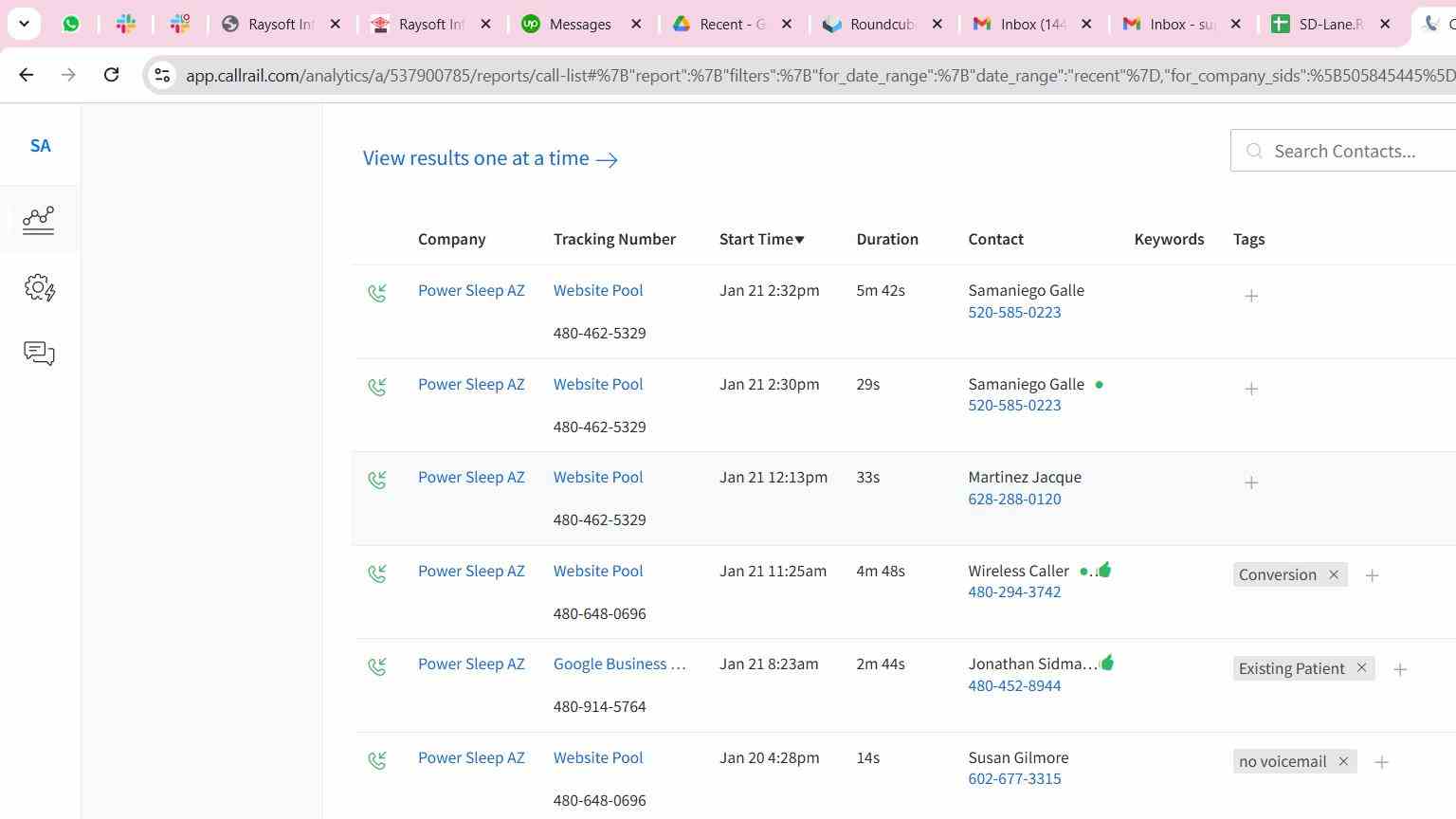
Task: Open contact number 602-677-3315
Action: coord(1014,778)
